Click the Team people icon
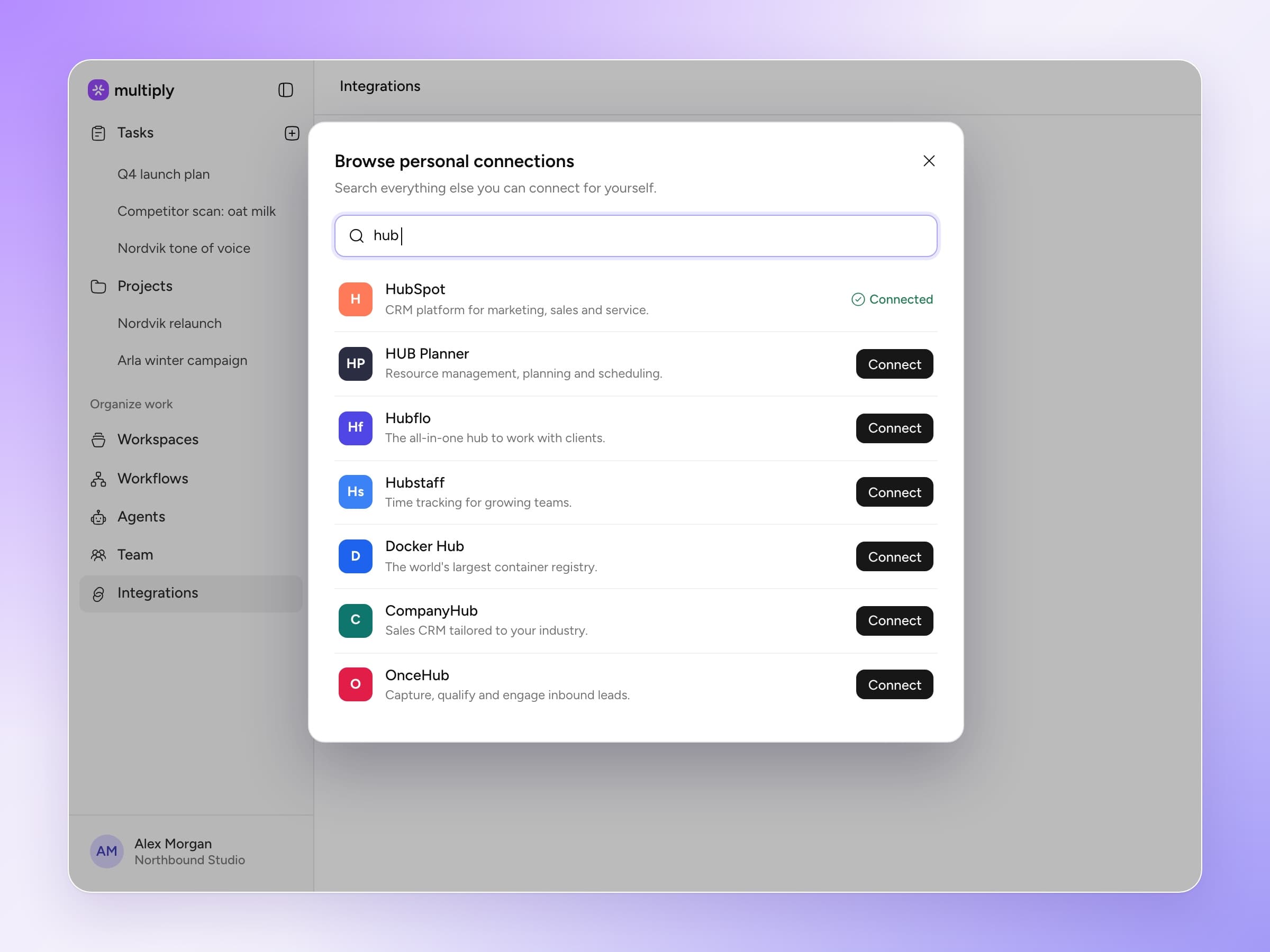 pos(98,555)
